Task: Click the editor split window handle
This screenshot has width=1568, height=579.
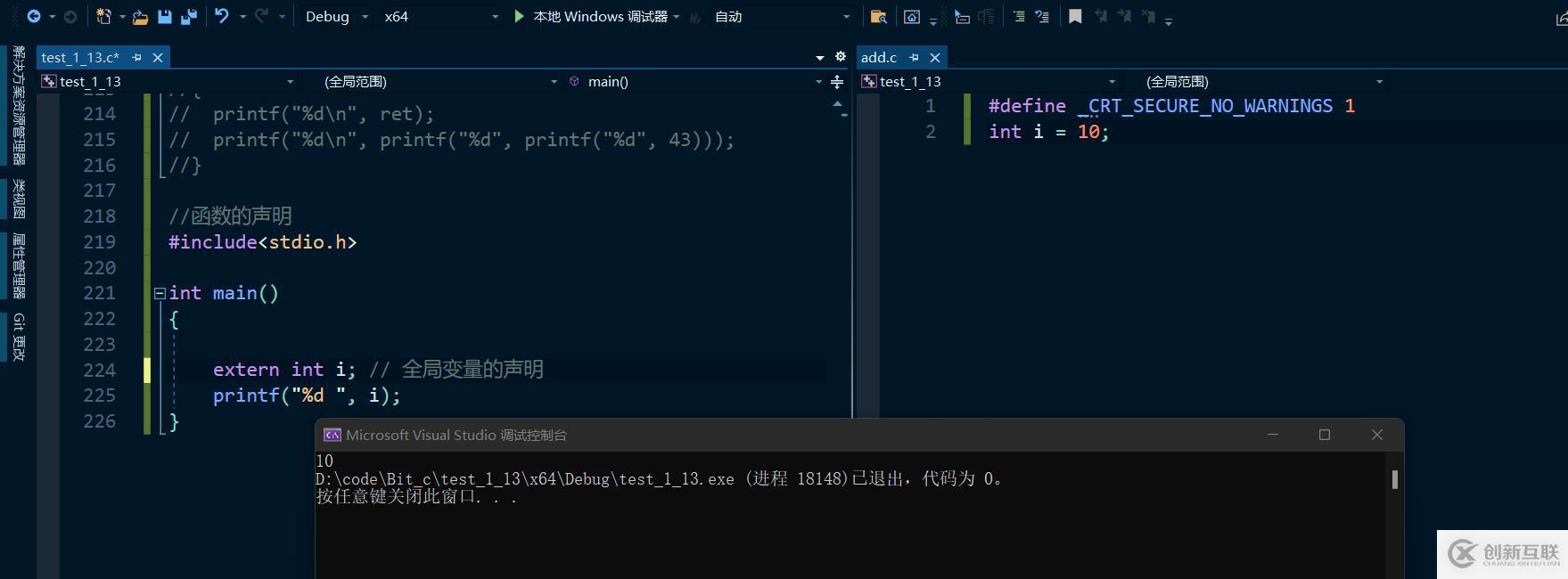Action: [x=837, y=82]
